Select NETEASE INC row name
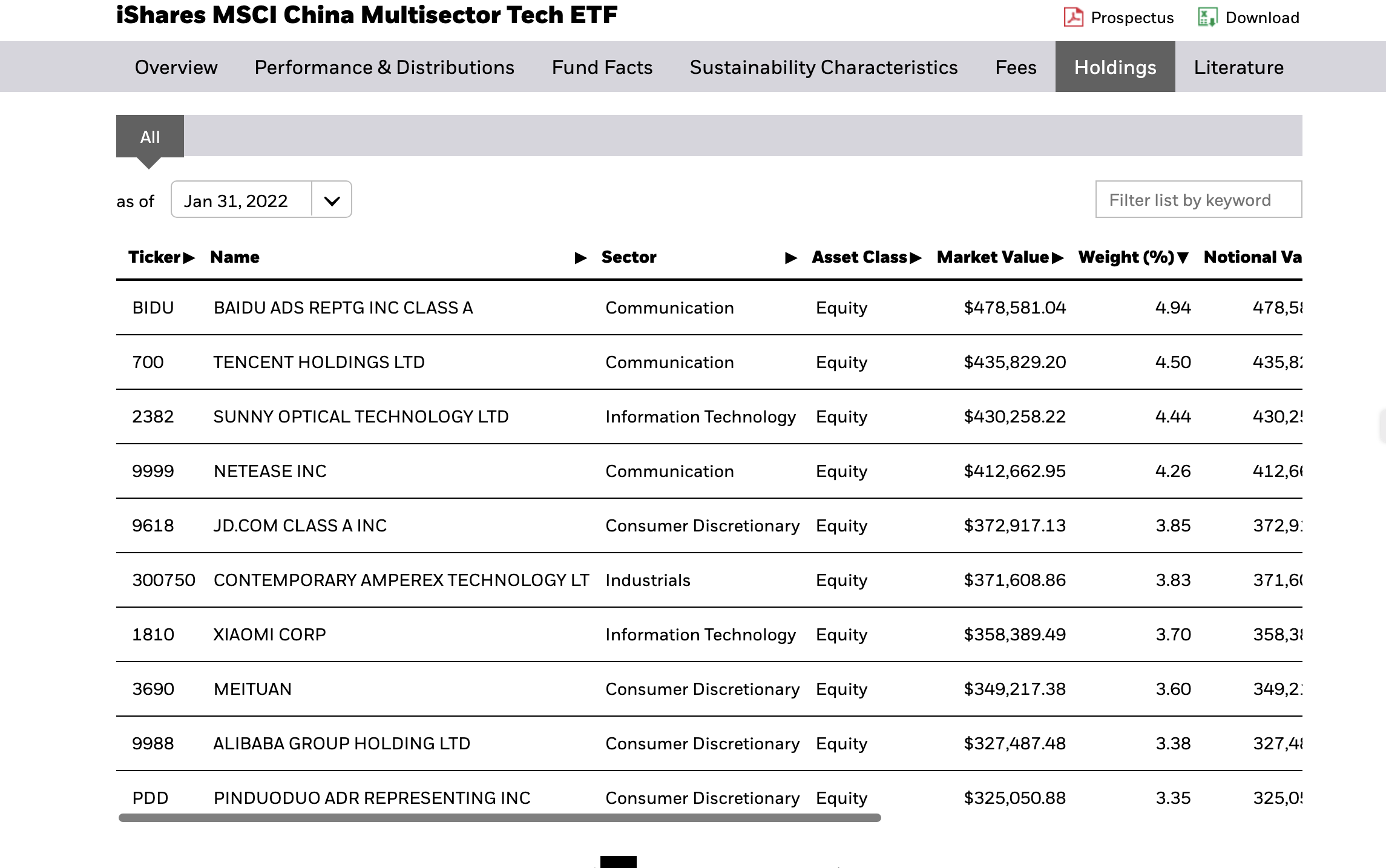This screenshot has height=868, width=1386. click(x=270, y=471)
